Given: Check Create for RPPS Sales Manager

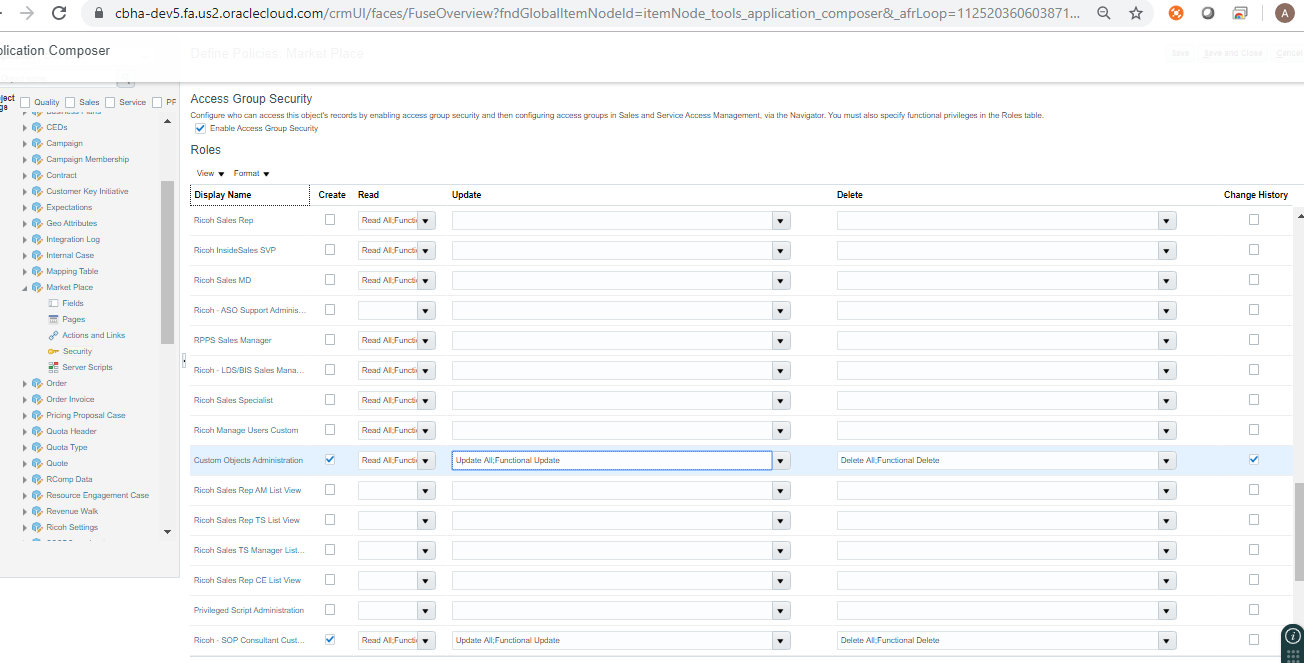Looking at the screenshot, I should [330, 339].
